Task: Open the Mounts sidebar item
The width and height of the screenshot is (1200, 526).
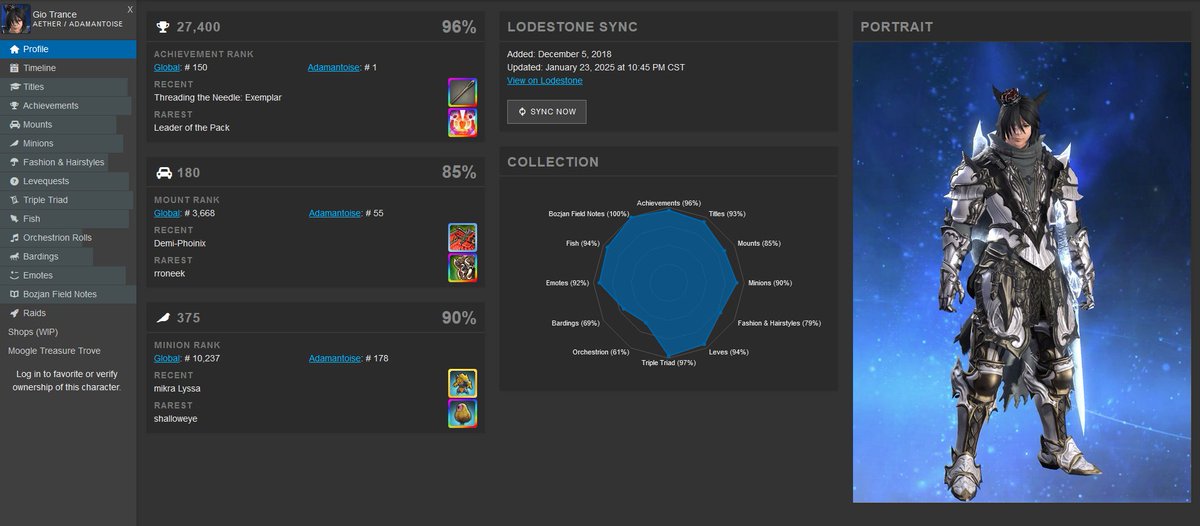Action: tap(68, 124)
